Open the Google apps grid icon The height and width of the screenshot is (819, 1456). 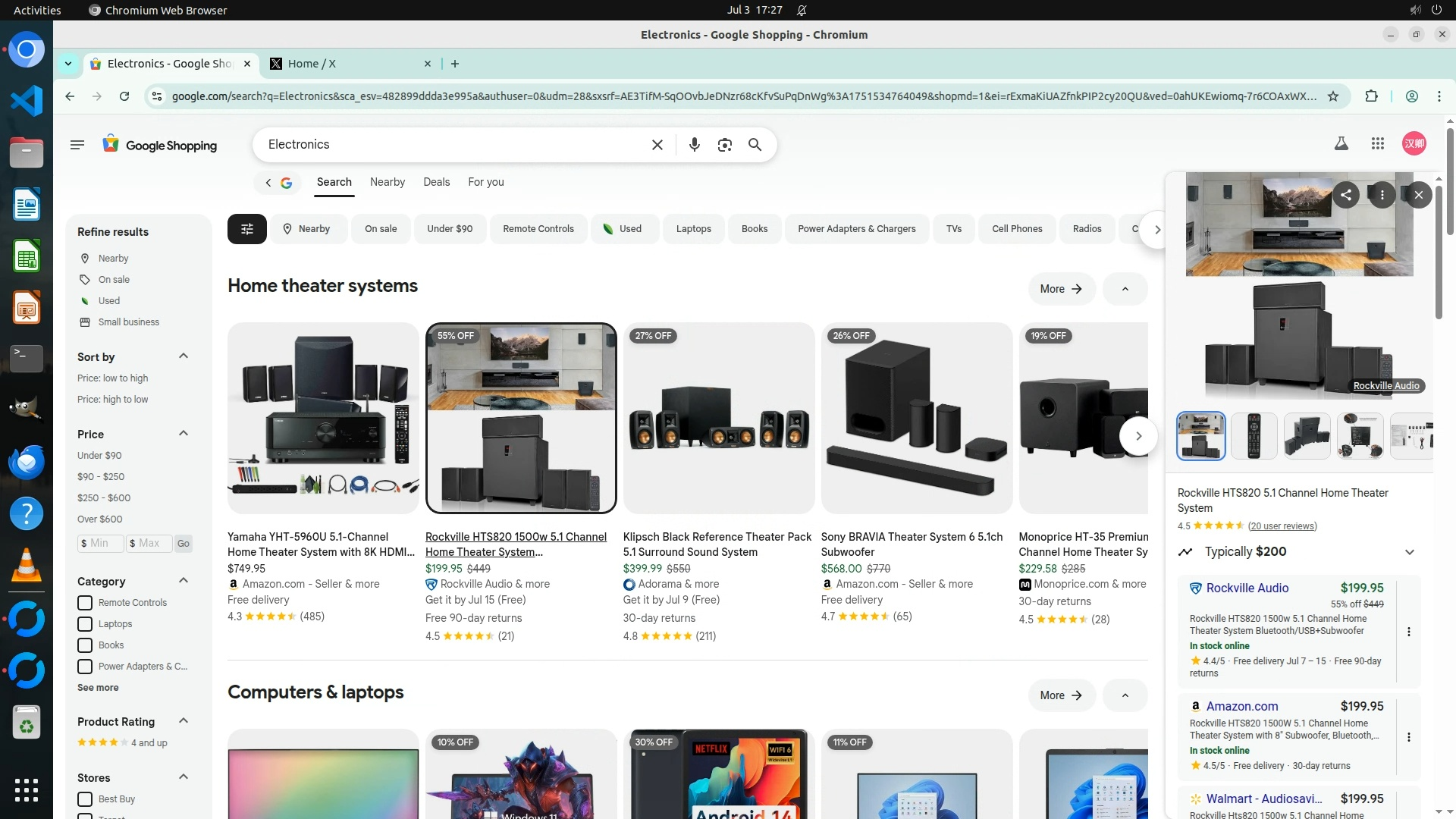1378,143
